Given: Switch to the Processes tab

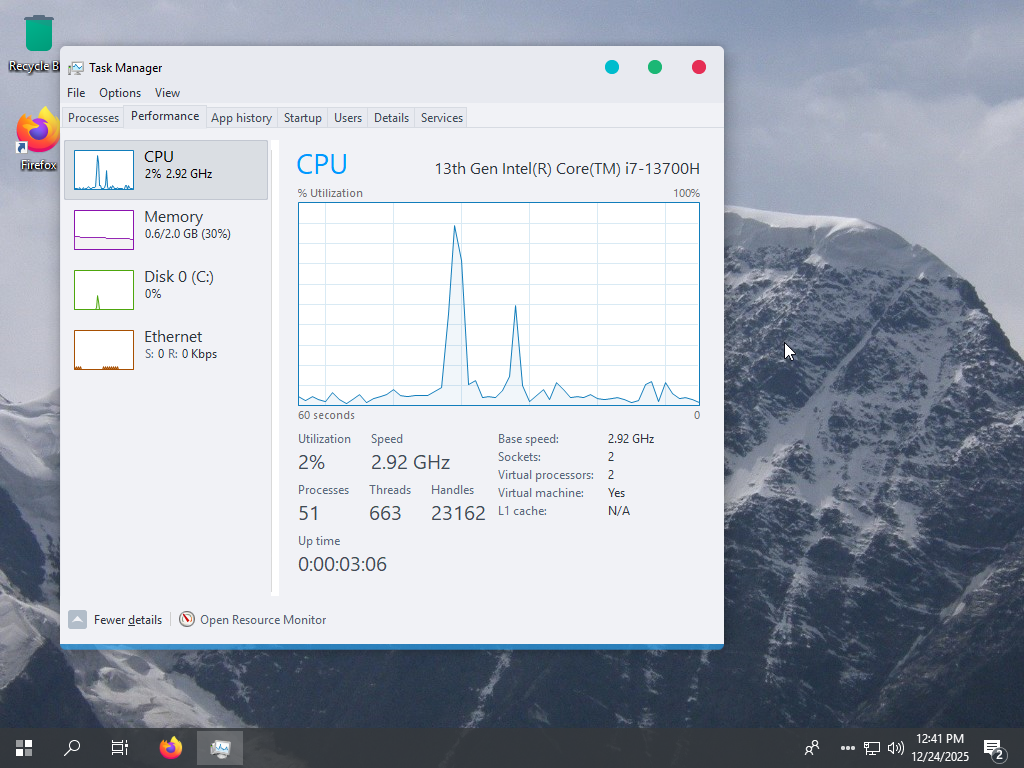Looking at the screenshot, I should click(x=94, y=118).
